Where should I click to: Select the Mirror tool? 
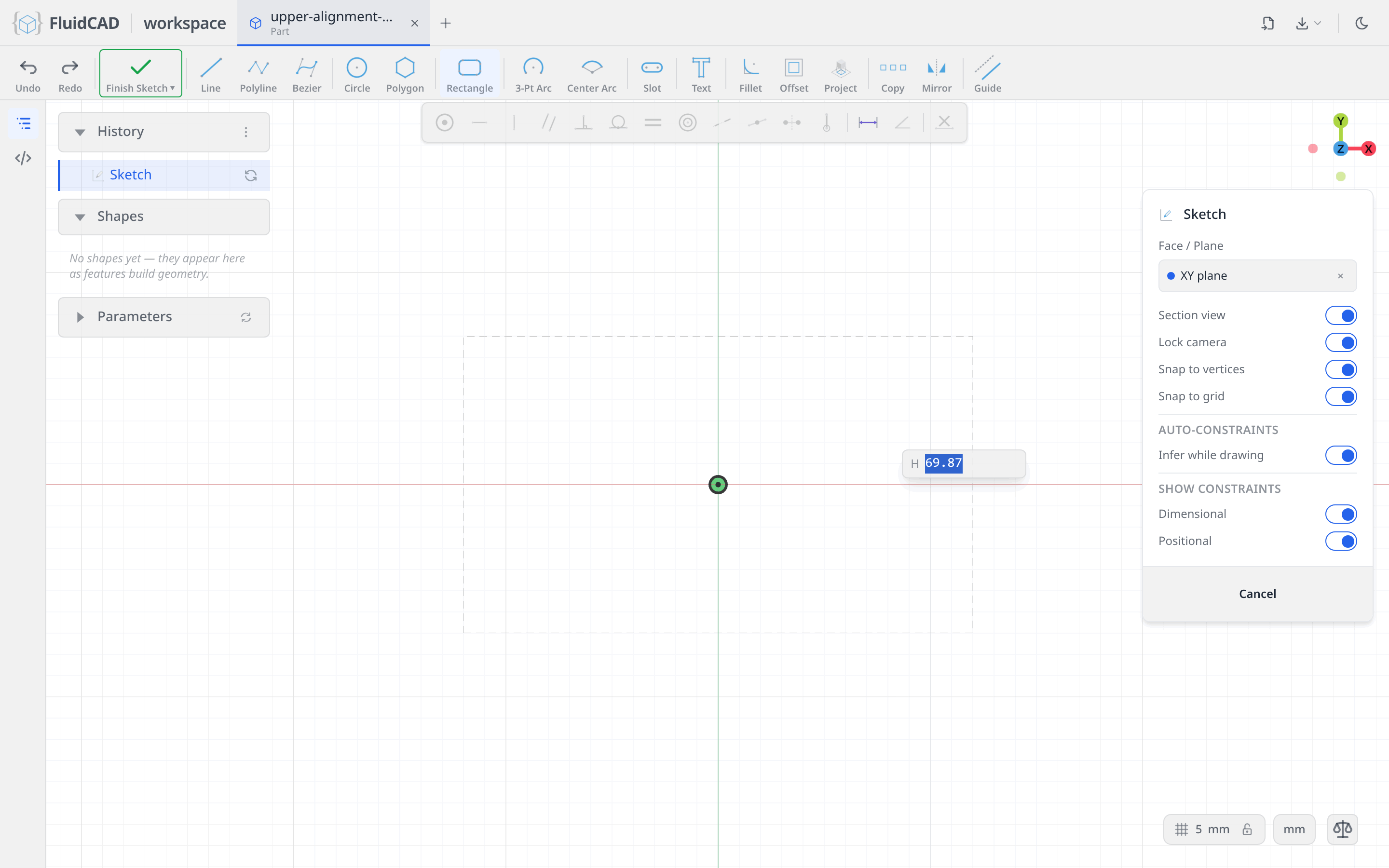(x=936, y=74)
